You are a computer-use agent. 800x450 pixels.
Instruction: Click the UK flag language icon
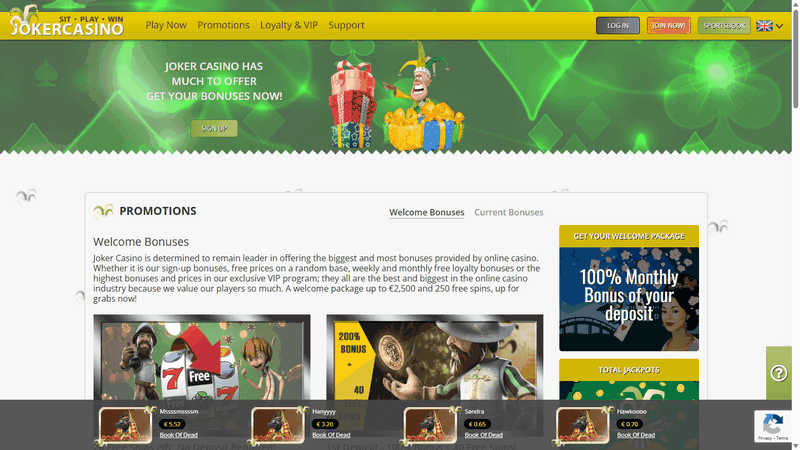pos(764,26)
